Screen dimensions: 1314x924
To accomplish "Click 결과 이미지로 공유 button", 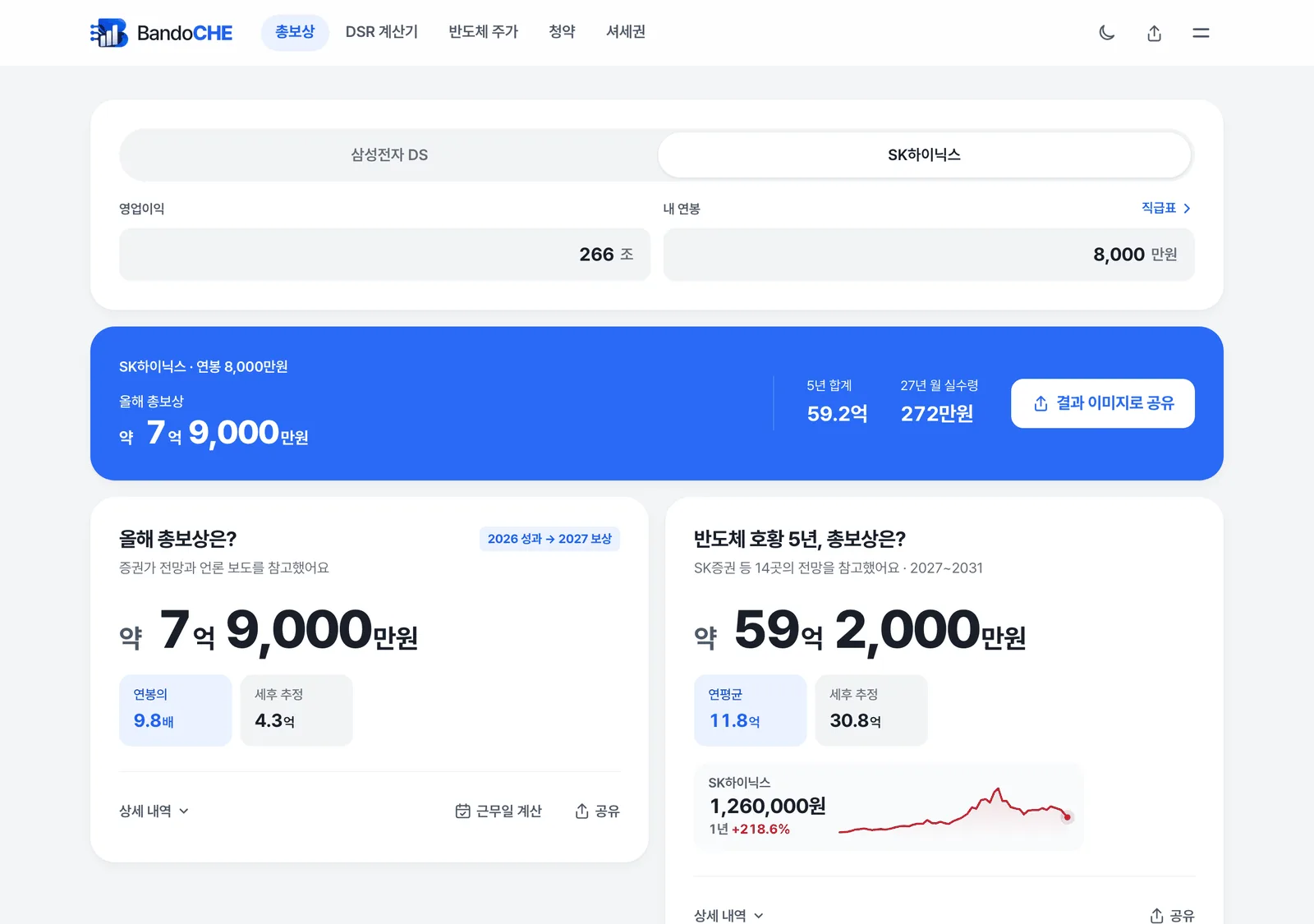I will click(1102, 403).
